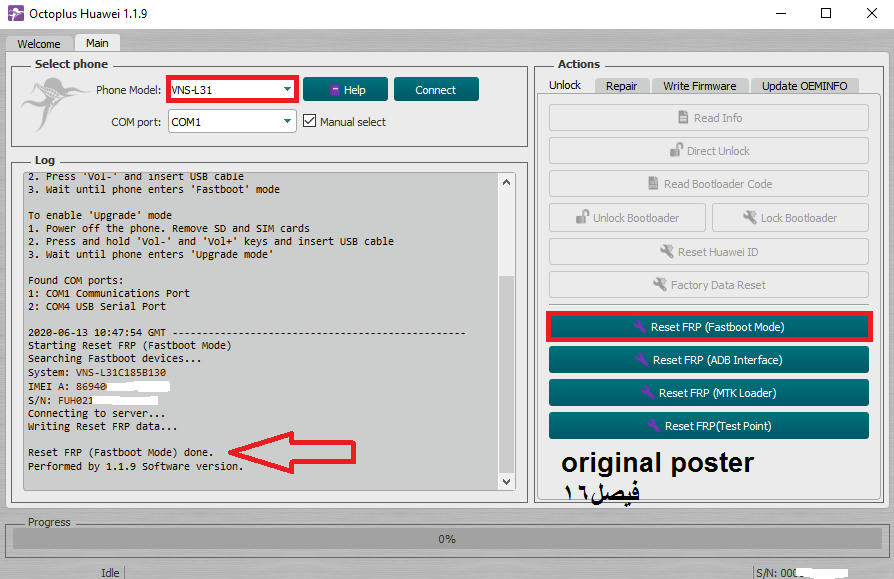Image resolution: width=894 pixels, height=579 pixels.
Task: Click the 'IMEI A:' log line
Action: click(99, 386)
